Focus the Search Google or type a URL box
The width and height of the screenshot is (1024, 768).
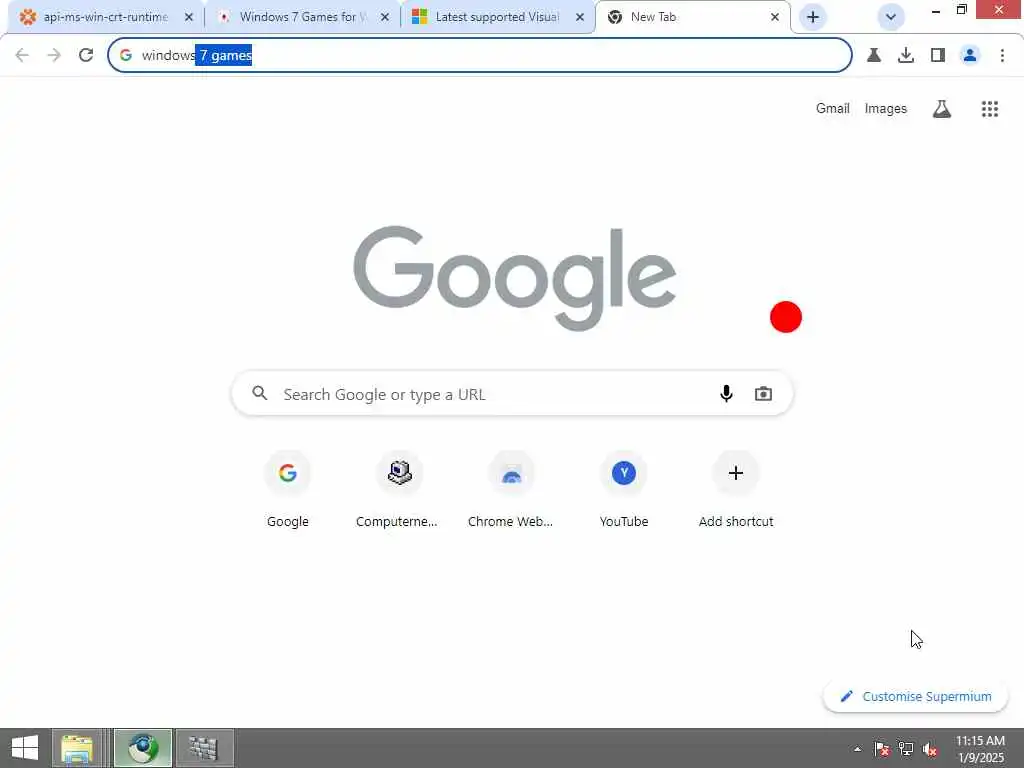tap(513, 394)
